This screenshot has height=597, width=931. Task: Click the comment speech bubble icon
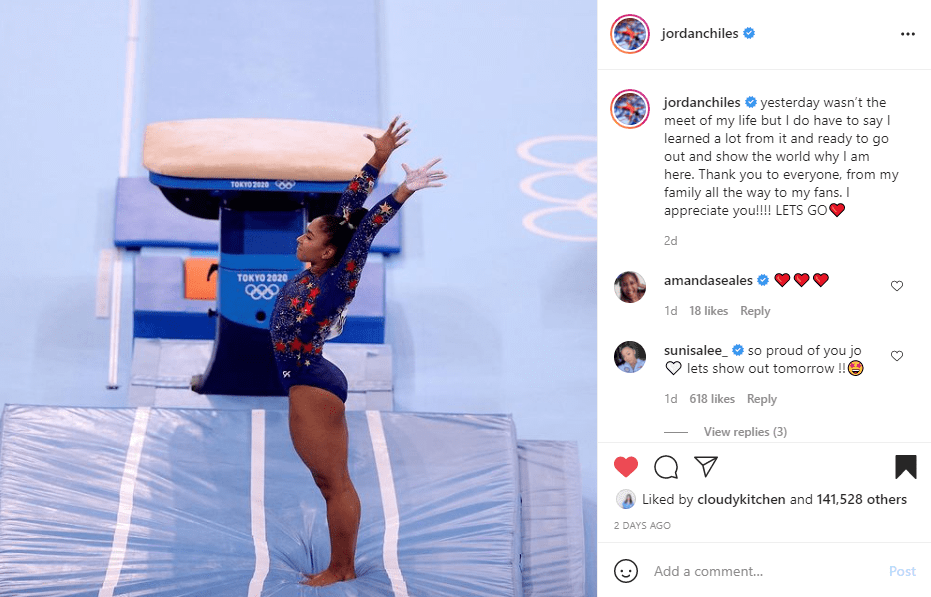pyautogui.click(x=666, y=467)
